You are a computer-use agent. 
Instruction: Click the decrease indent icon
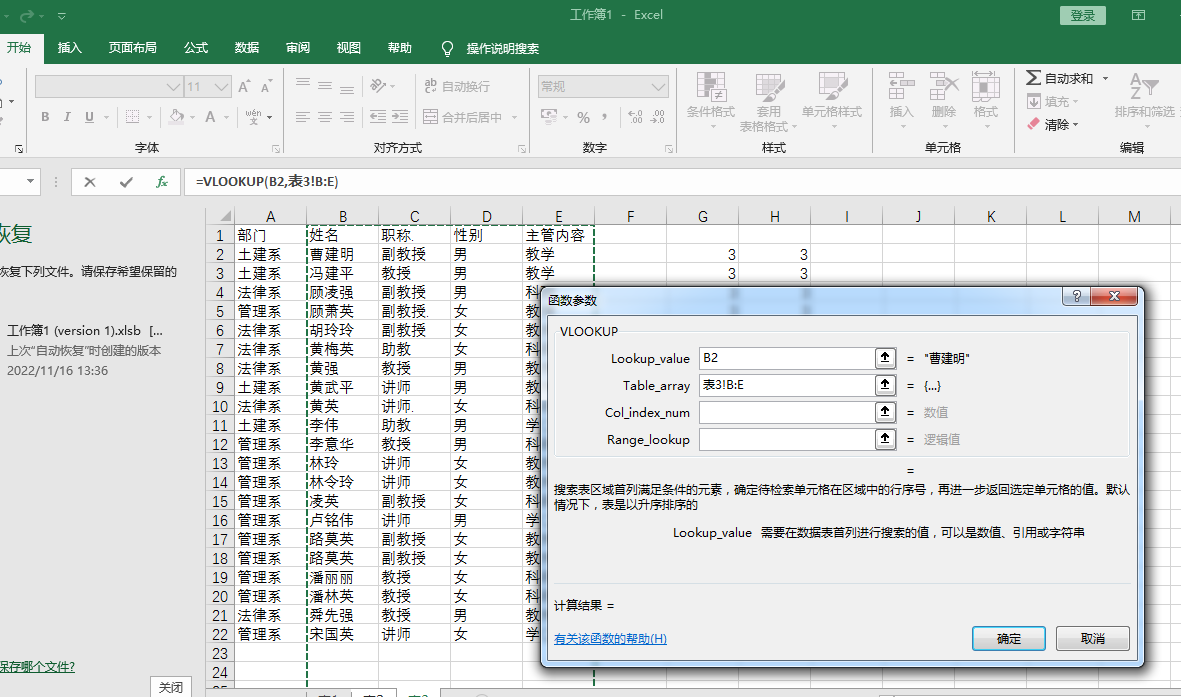(x=378, y=117)
